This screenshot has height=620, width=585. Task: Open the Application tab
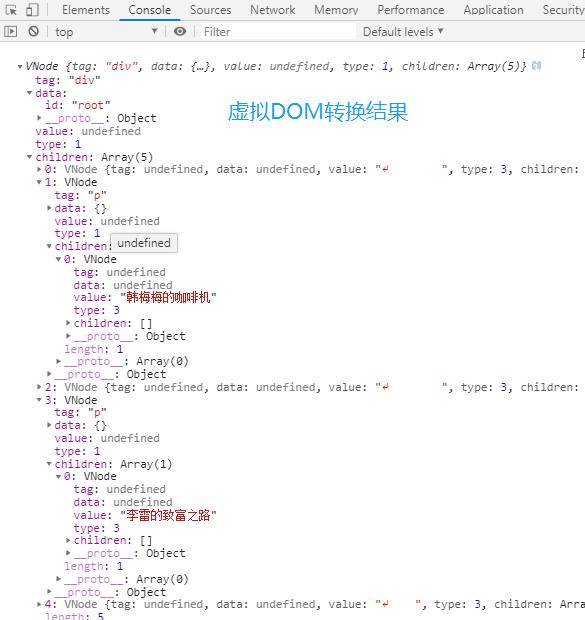tap(493, 10)
